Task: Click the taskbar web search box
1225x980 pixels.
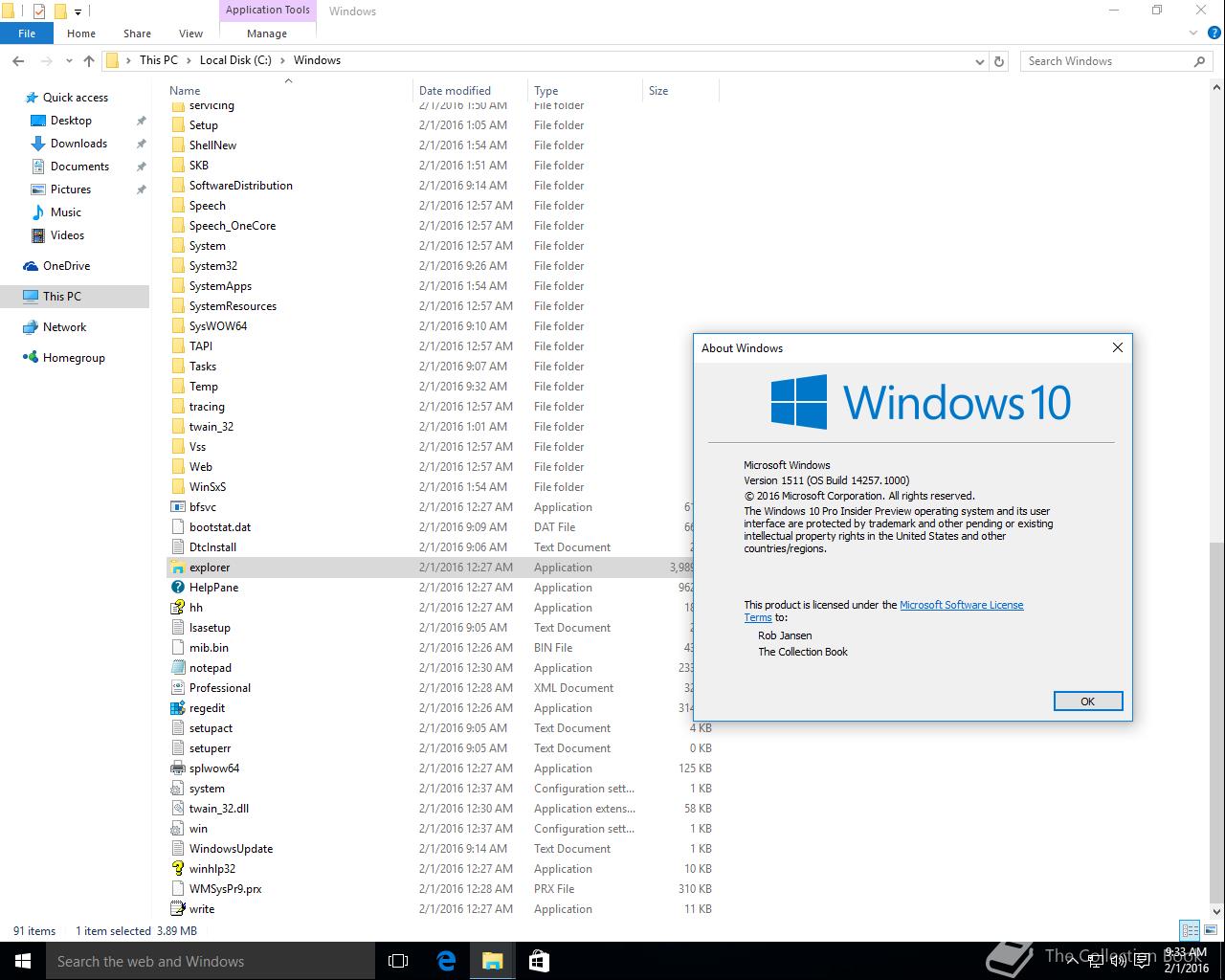Action: pos(211,961)
